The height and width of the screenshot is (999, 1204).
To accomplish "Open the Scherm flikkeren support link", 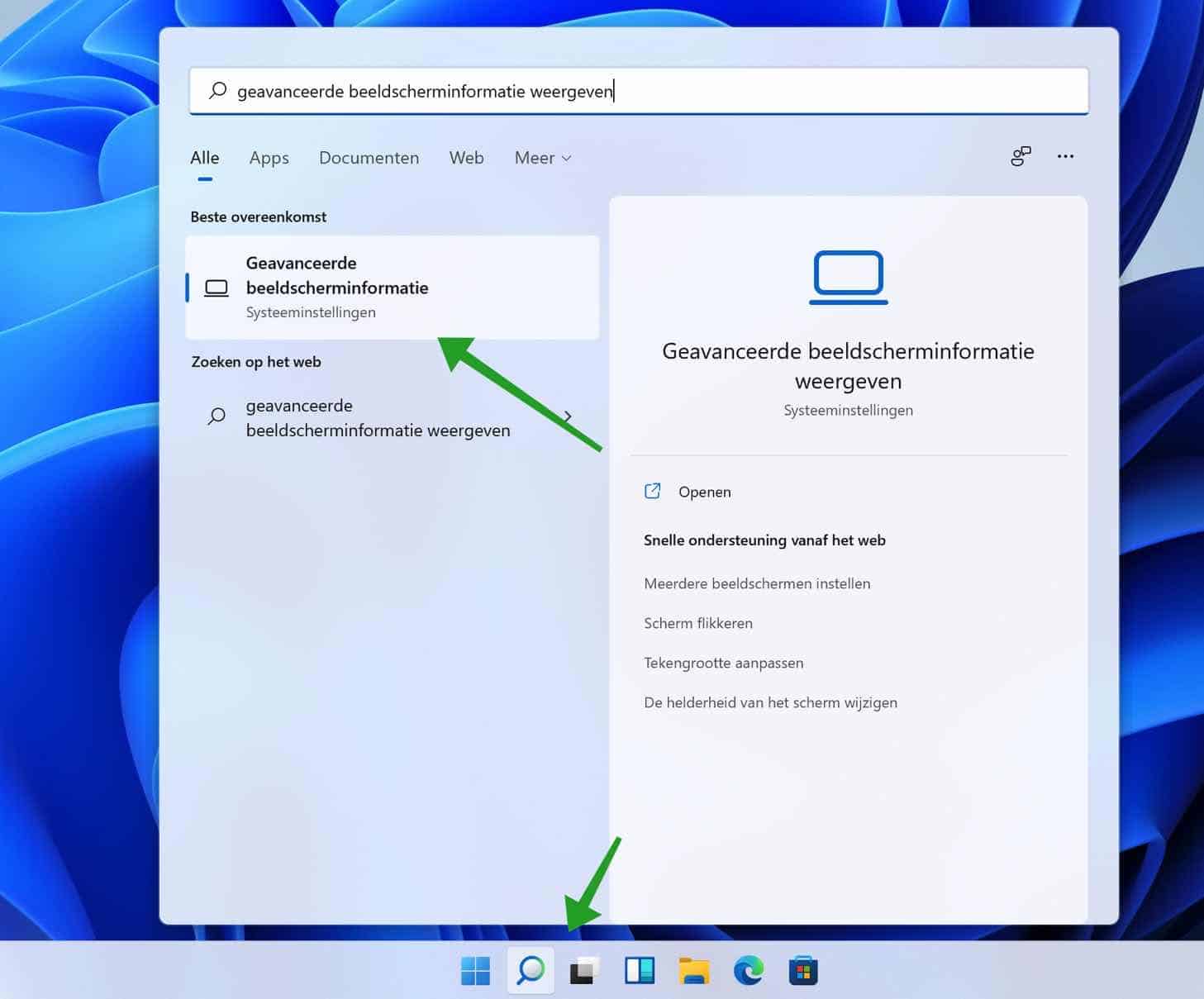I will 698,623.
